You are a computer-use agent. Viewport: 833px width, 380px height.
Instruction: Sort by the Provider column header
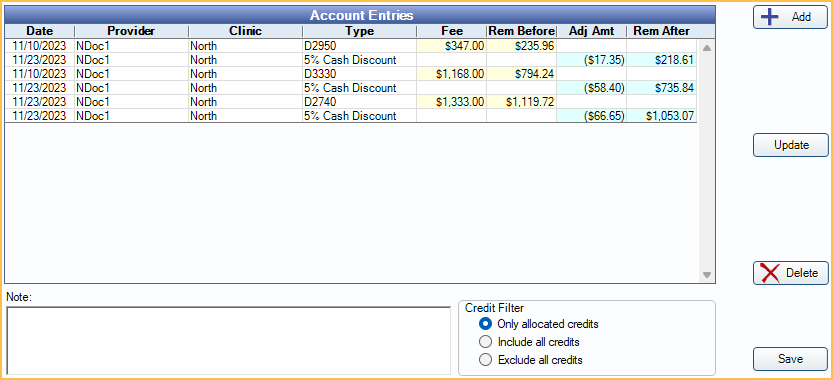click(x=131, y=31)
